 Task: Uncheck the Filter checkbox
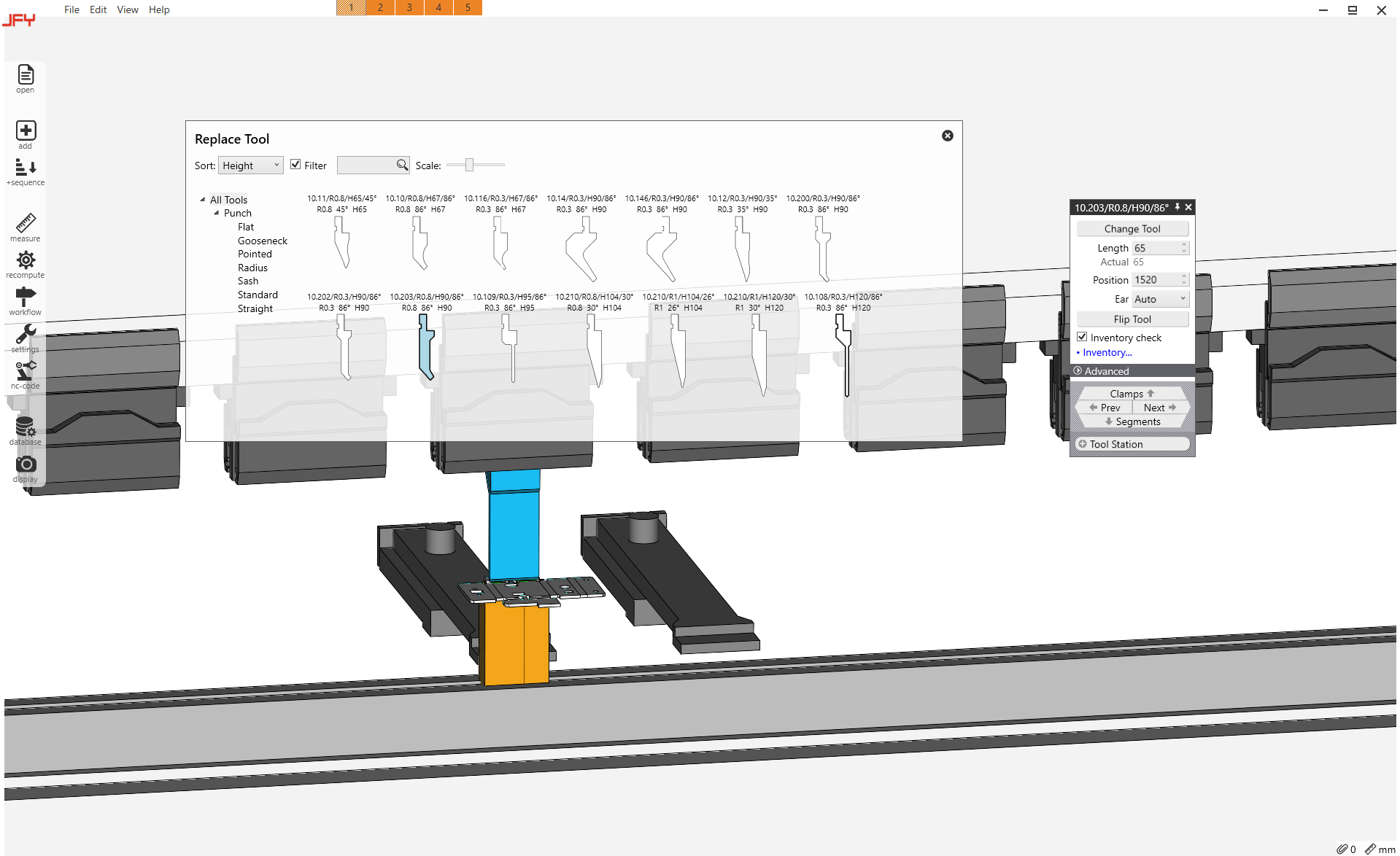pos(295,165)
